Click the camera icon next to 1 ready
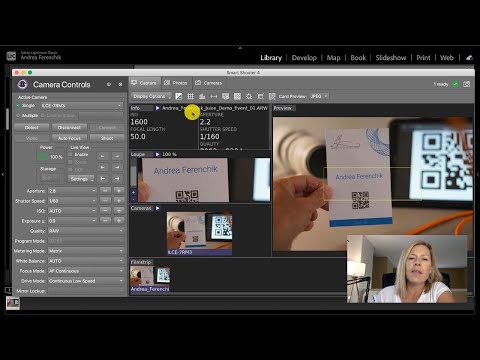This screenshot has width=480, height=360. [467, 84]
